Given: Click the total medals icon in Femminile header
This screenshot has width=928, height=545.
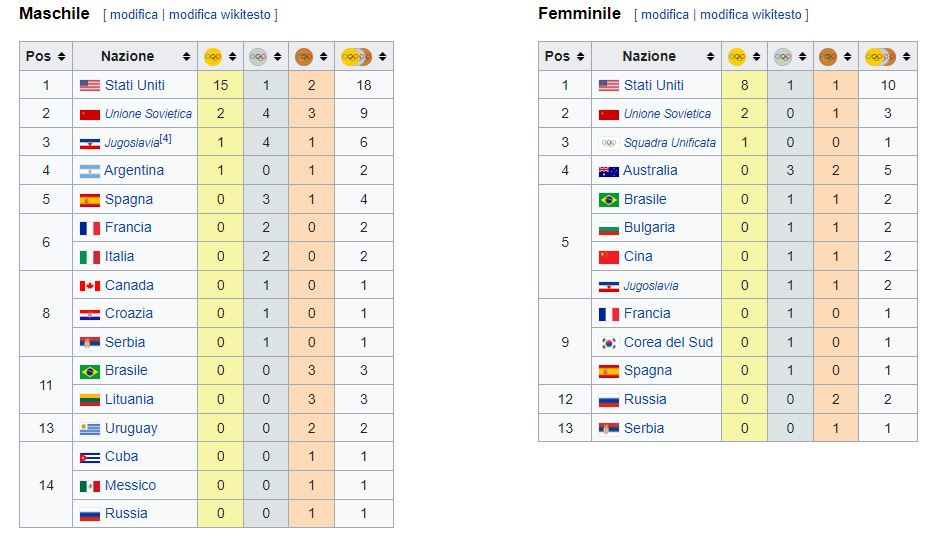Looking at the screenshot, I should pos(879,57).
